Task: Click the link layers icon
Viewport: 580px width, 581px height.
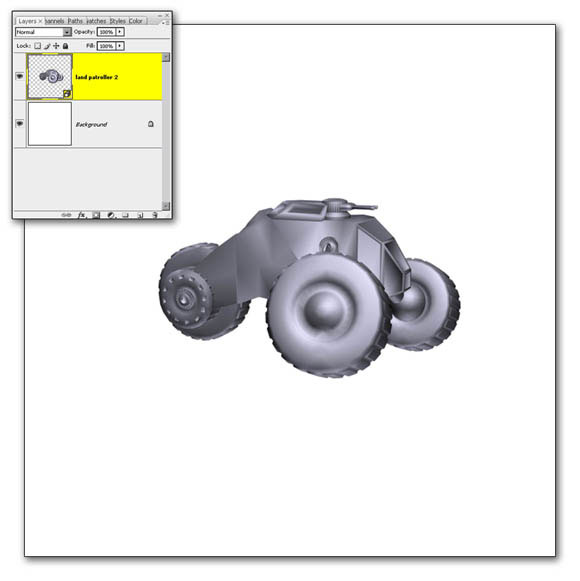Action: [66, 215]
